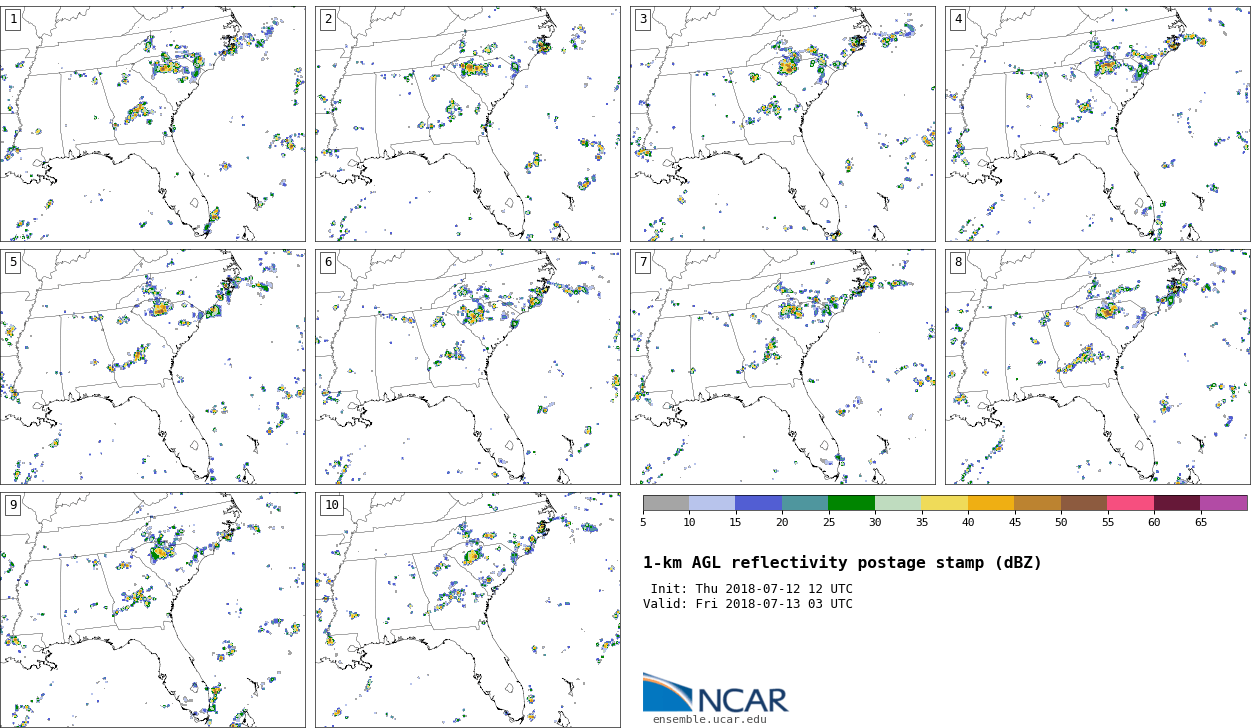
Task: Click the NCAR logo
Action: pos(715,693)
